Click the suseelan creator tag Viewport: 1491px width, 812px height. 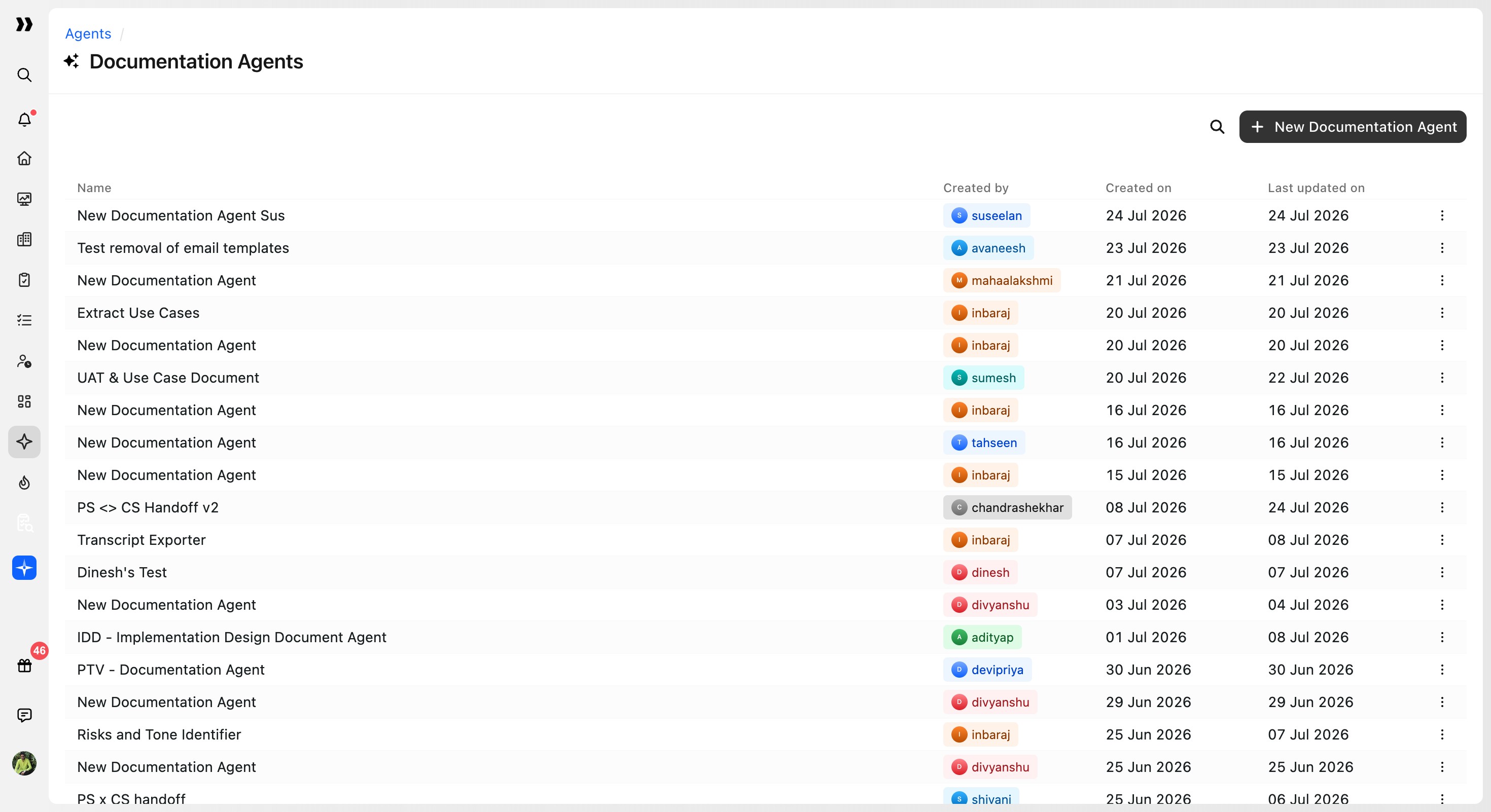[x=986, y=216]
